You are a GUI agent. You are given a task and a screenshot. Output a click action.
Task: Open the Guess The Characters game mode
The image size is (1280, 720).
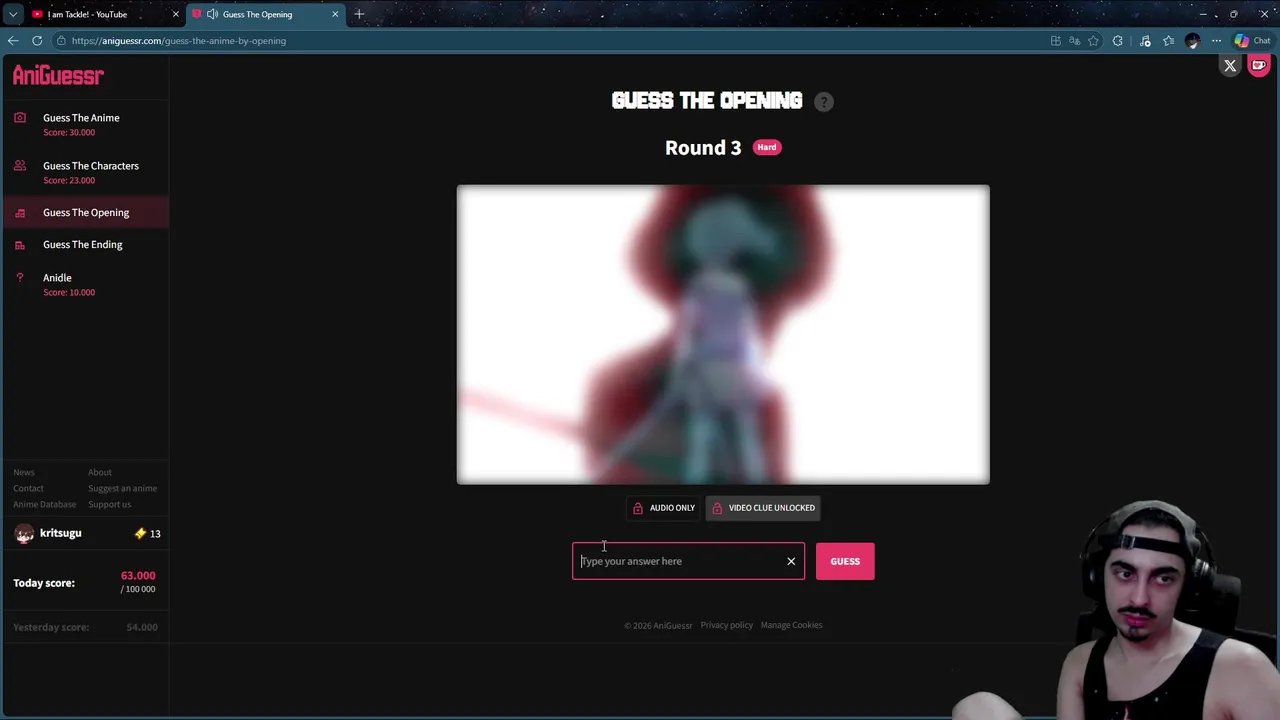[91, 166]
